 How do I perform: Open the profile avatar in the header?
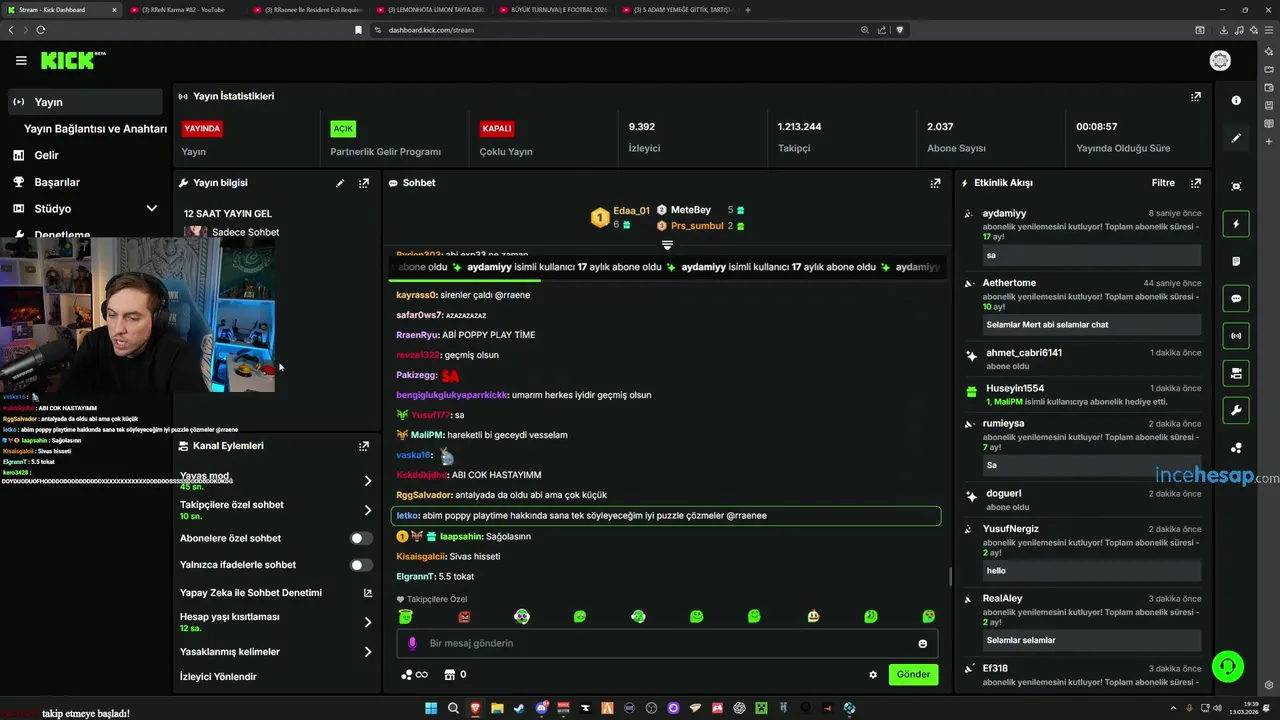1220,61
